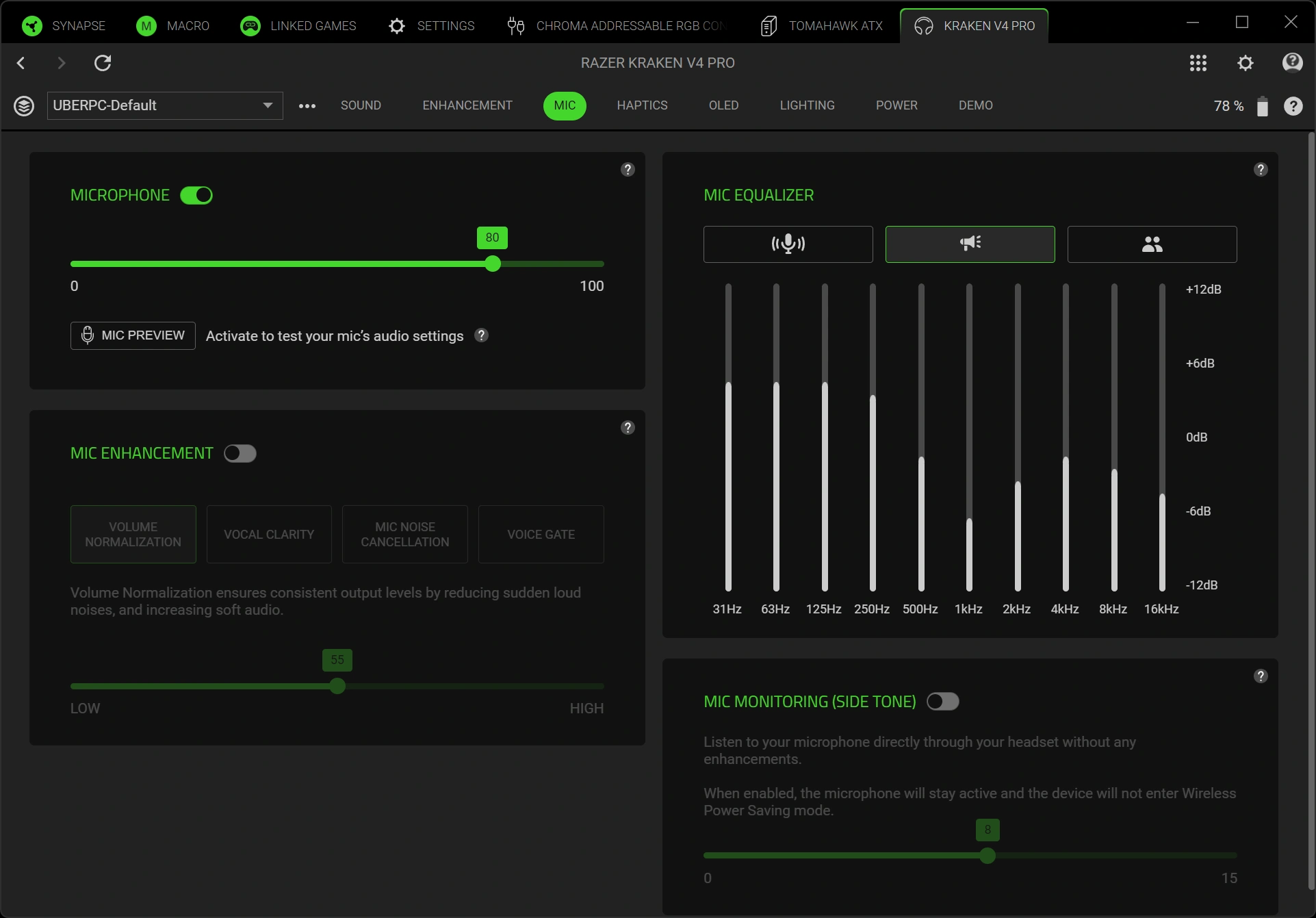The height and width of the screenshot is (918, 1316).
Task: Select the MIC NOISE CANCELLATION option
Action: pyautogui.click(x=405, y=535)
